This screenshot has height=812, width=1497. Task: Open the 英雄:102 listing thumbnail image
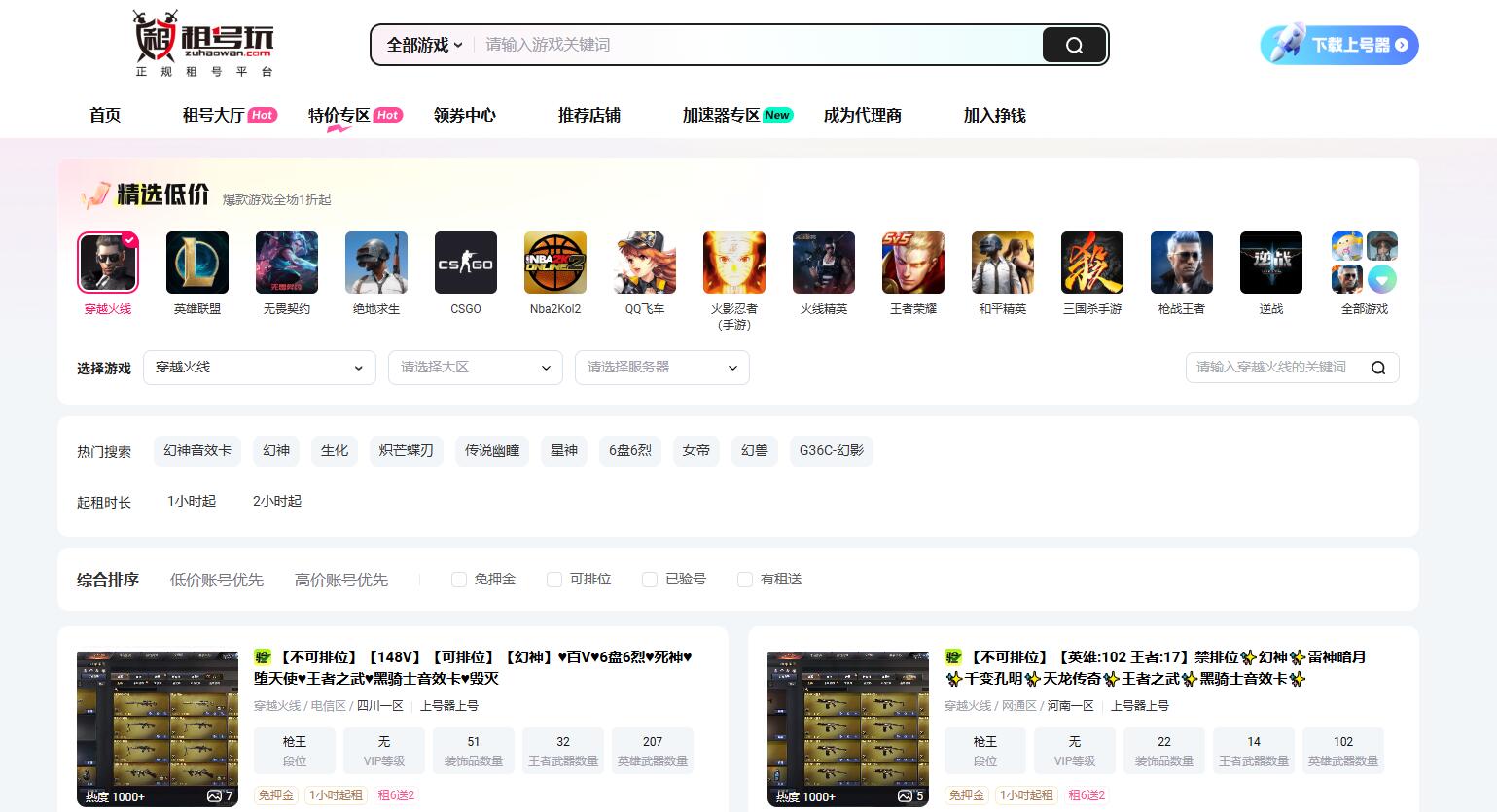848,729
